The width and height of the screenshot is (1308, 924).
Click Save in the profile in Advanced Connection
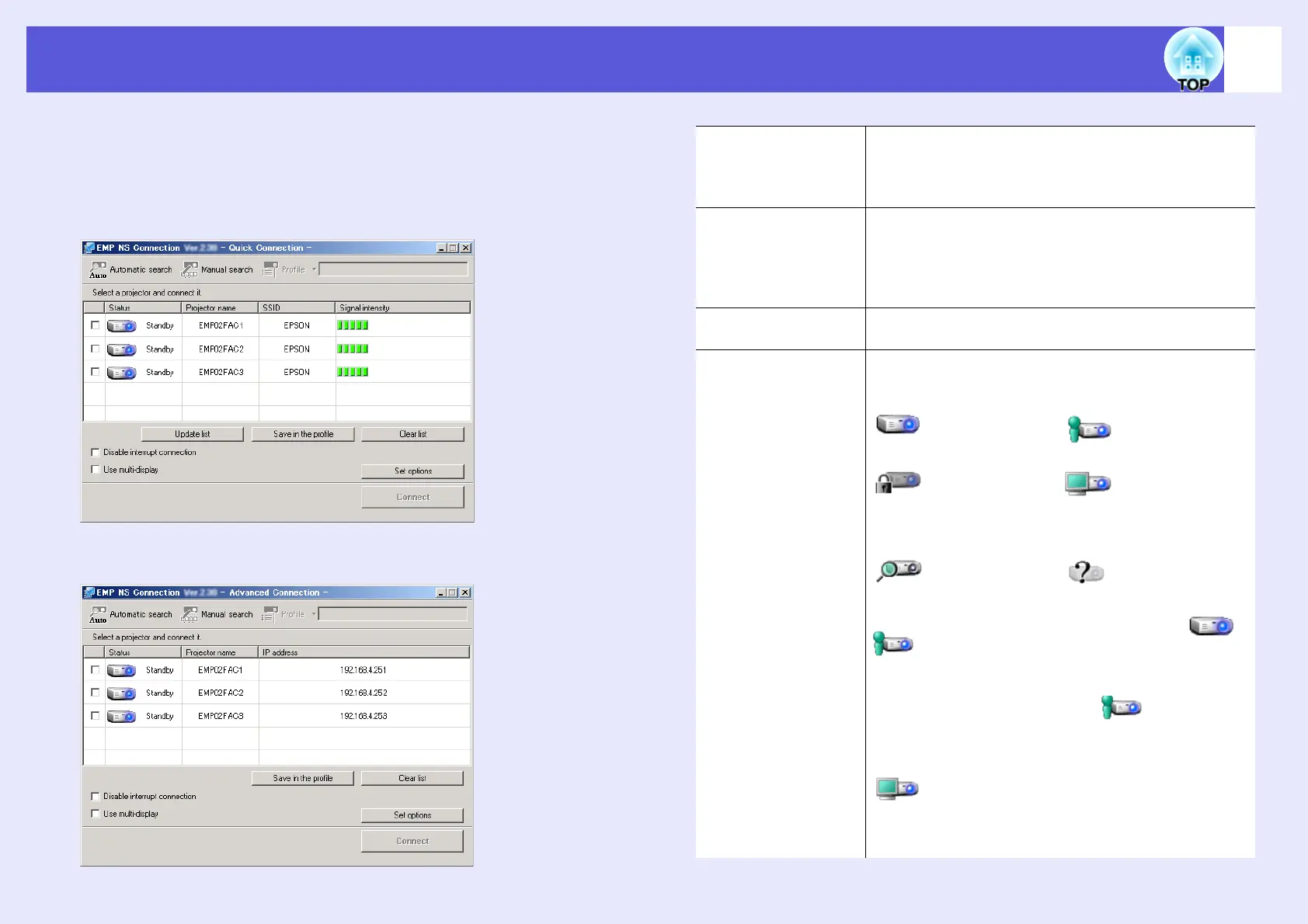(x=303, y=778)
